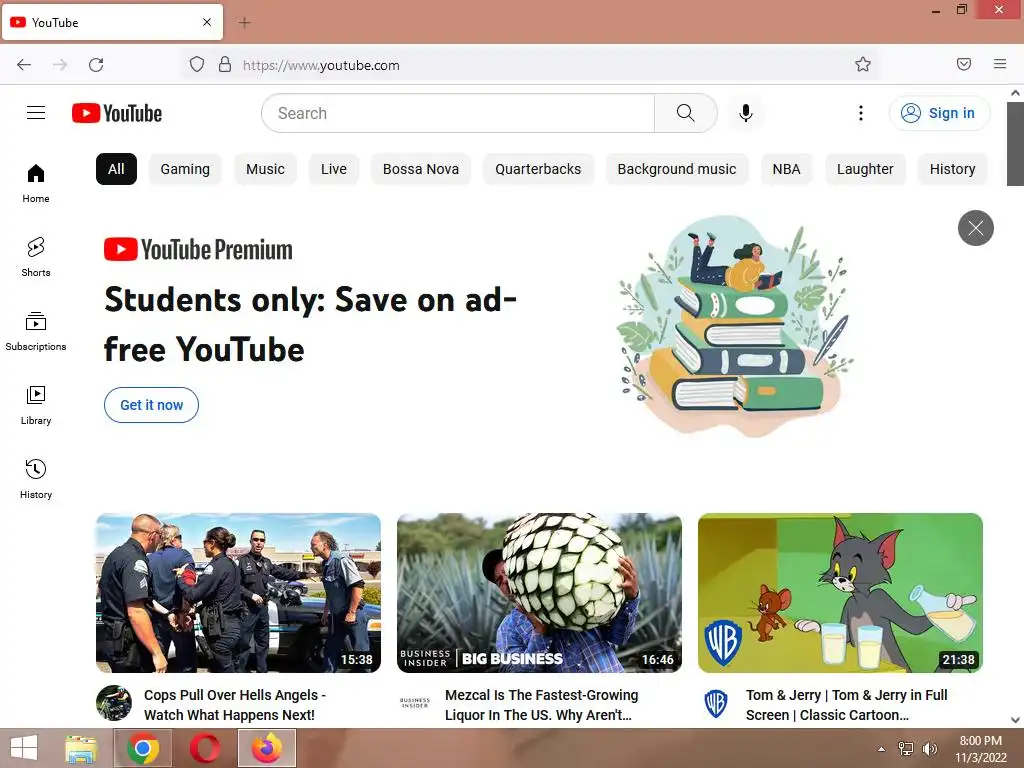Dismiss the YouTube Premium banner
The image size is (1024, 768).
(976, 228)
